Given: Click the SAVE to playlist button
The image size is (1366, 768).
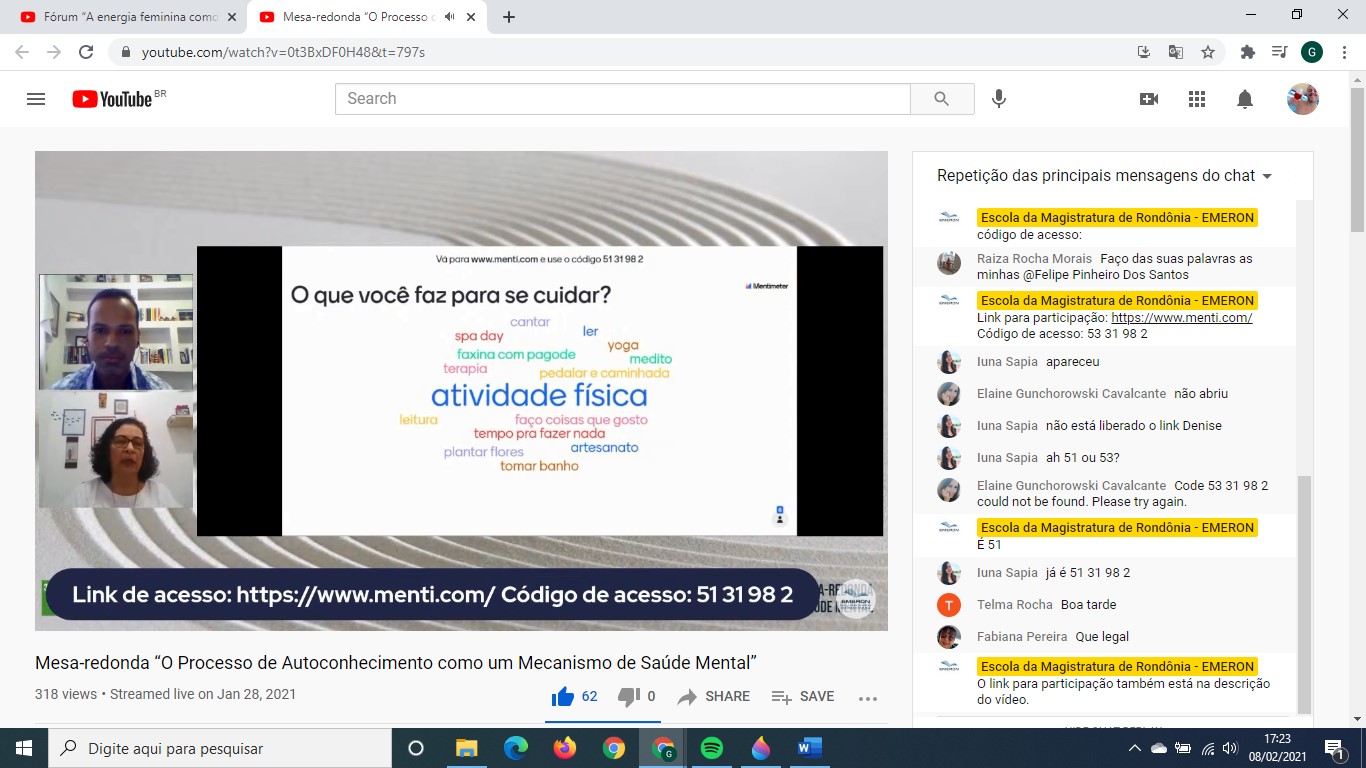Looking at the screenshot, I should click(803, 697).
